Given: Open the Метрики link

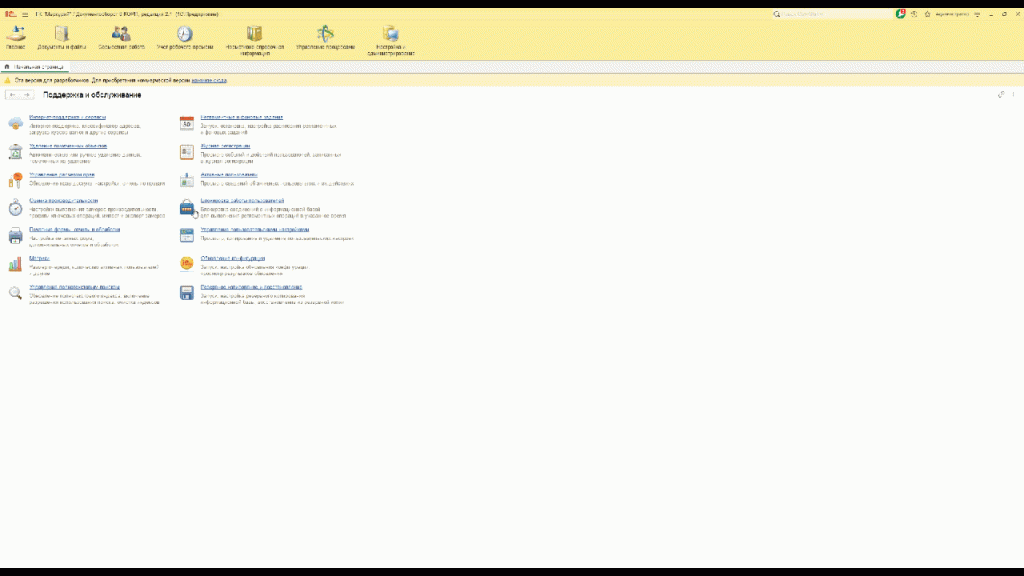Looking at the screenshot, I should (x=39, y=258).
